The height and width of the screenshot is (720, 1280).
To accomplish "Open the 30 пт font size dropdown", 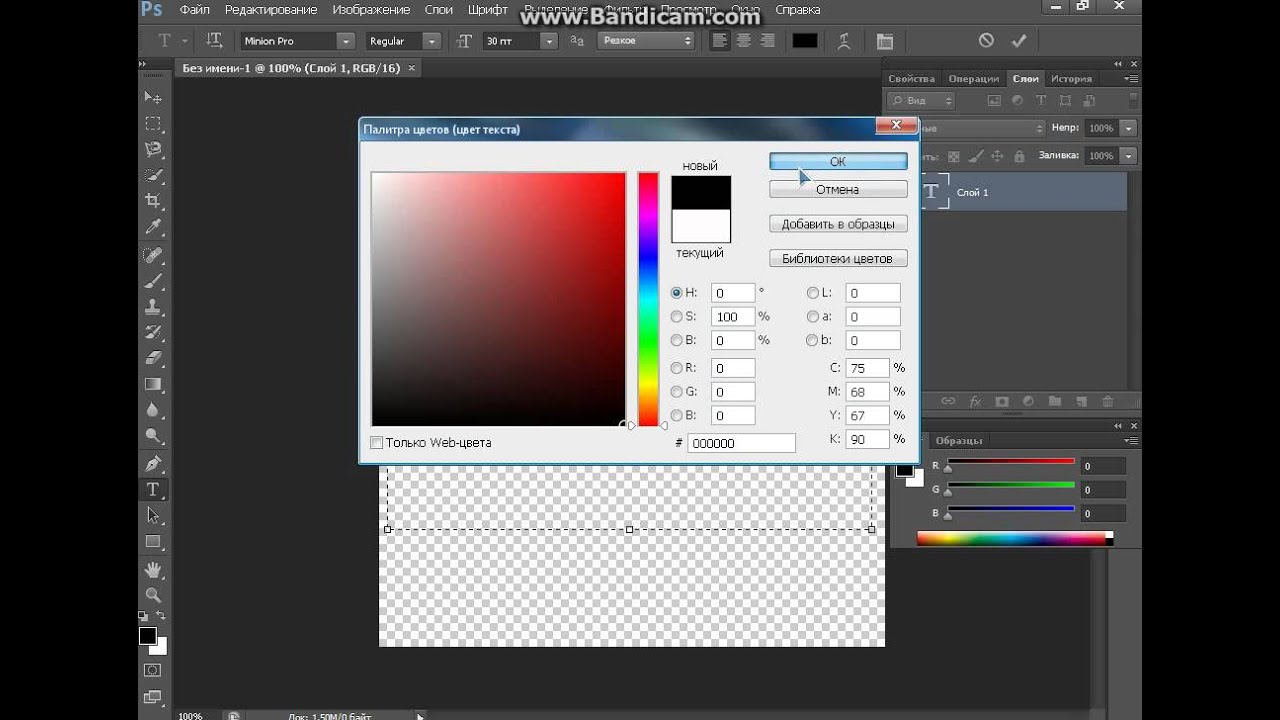I will [x=548, y=41].
